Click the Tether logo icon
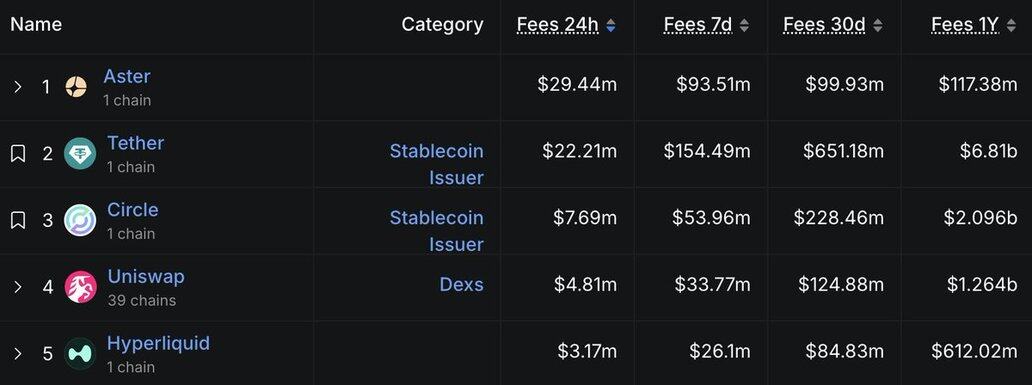 [x=80, y=153]
